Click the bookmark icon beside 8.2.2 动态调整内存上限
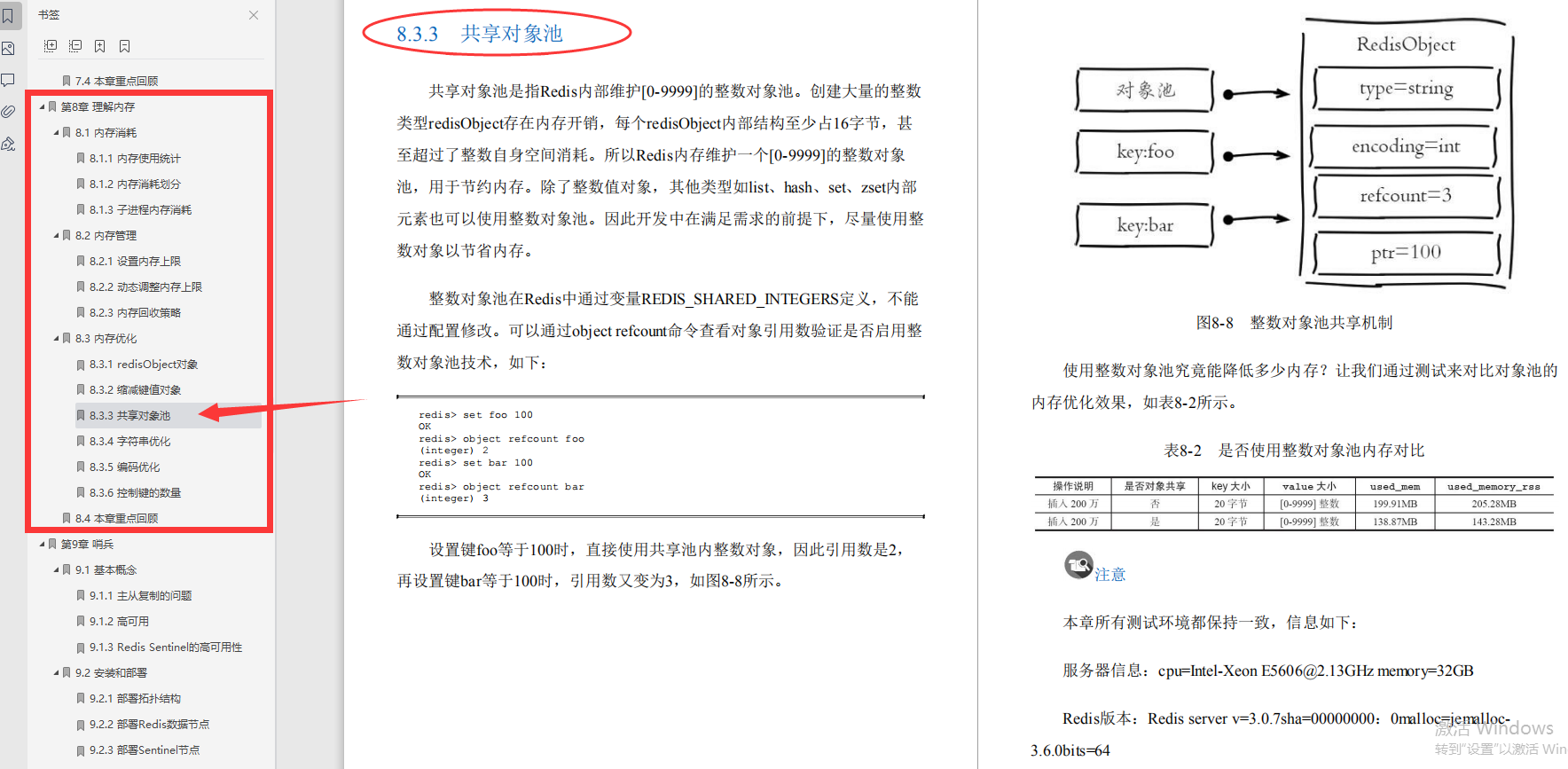 click(x=81, y=286)
